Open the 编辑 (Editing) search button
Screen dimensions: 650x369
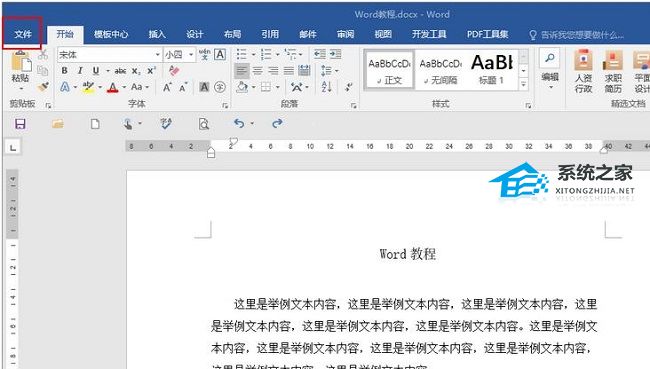pos(550,69)
